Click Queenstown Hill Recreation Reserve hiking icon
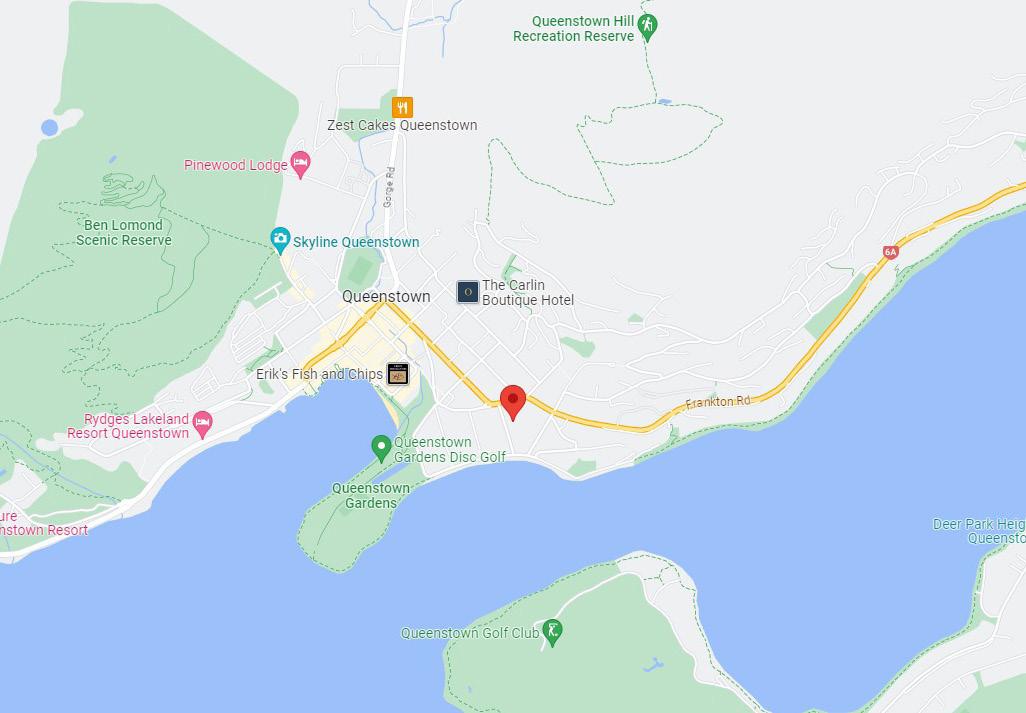Image resolution: width=1026 pixels, height=713 pixels. 648,27
